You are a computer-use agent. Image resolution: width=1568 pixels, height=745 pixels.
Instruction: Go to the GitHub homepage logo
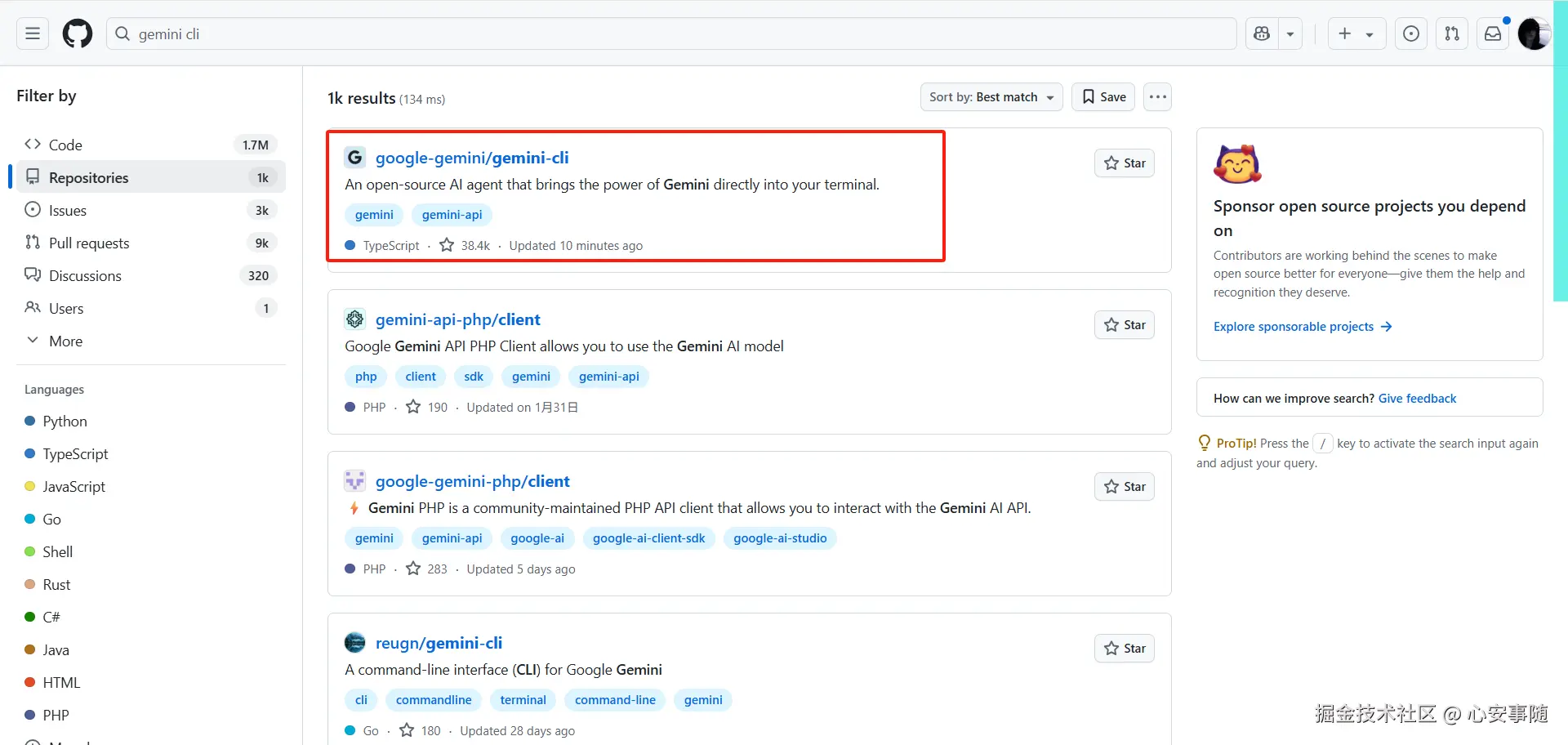click(x=78, y=33)
